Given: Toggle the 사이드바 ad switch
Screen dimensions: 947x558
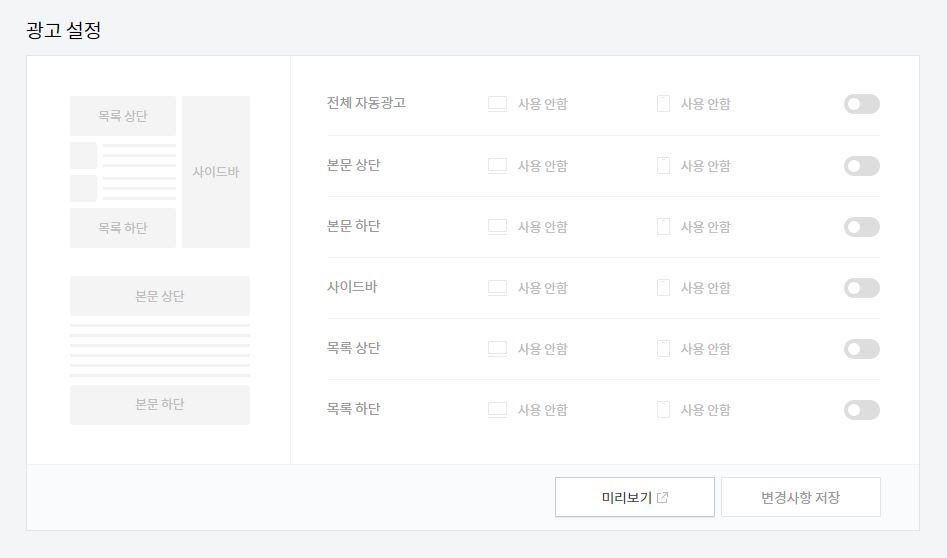Looking at the screenshot, I should [862, 288].
